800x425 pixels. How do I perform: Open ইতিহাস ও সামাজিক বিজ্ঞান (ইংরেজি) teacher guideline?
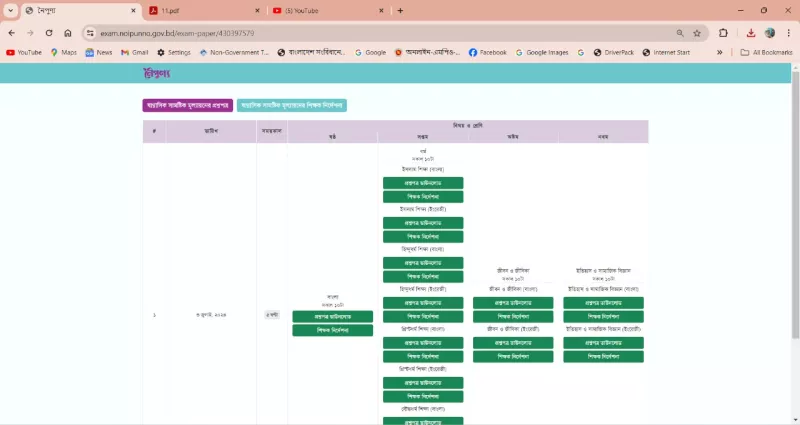click(x=603, y=357)
